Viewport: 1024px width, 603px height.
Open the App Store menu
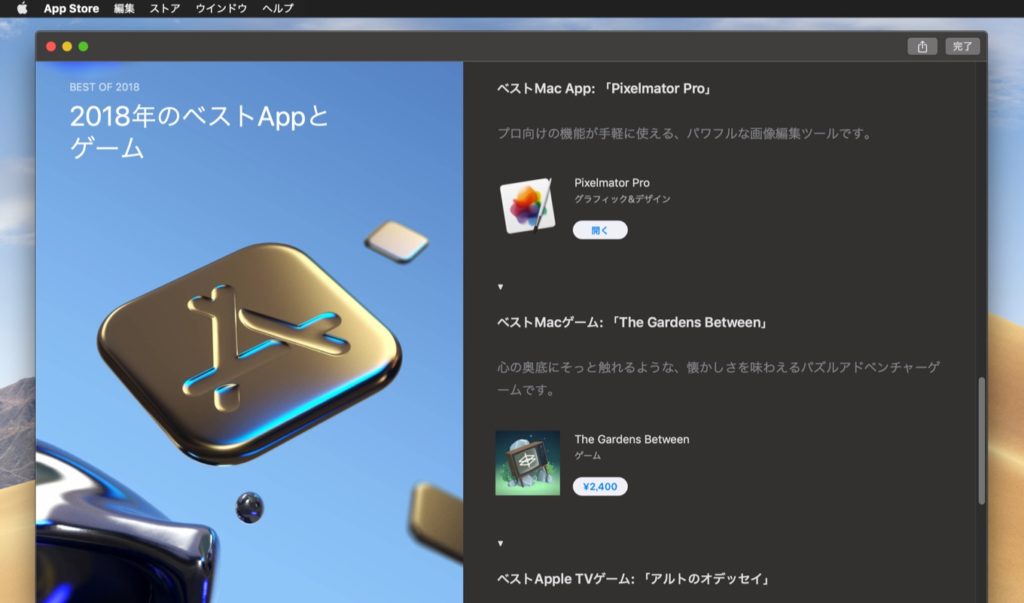(73, 9)
